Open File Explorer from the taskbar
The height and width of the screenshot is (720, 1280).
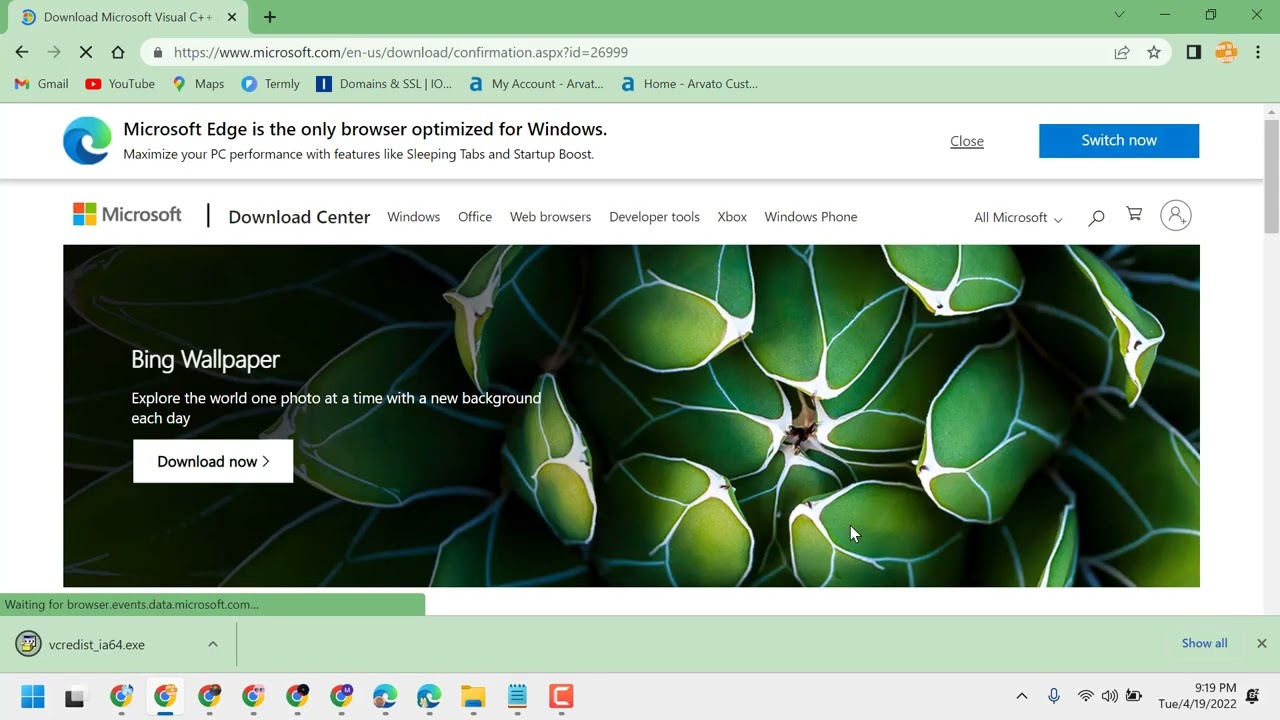pyautogui.click(x=473, y=697)
